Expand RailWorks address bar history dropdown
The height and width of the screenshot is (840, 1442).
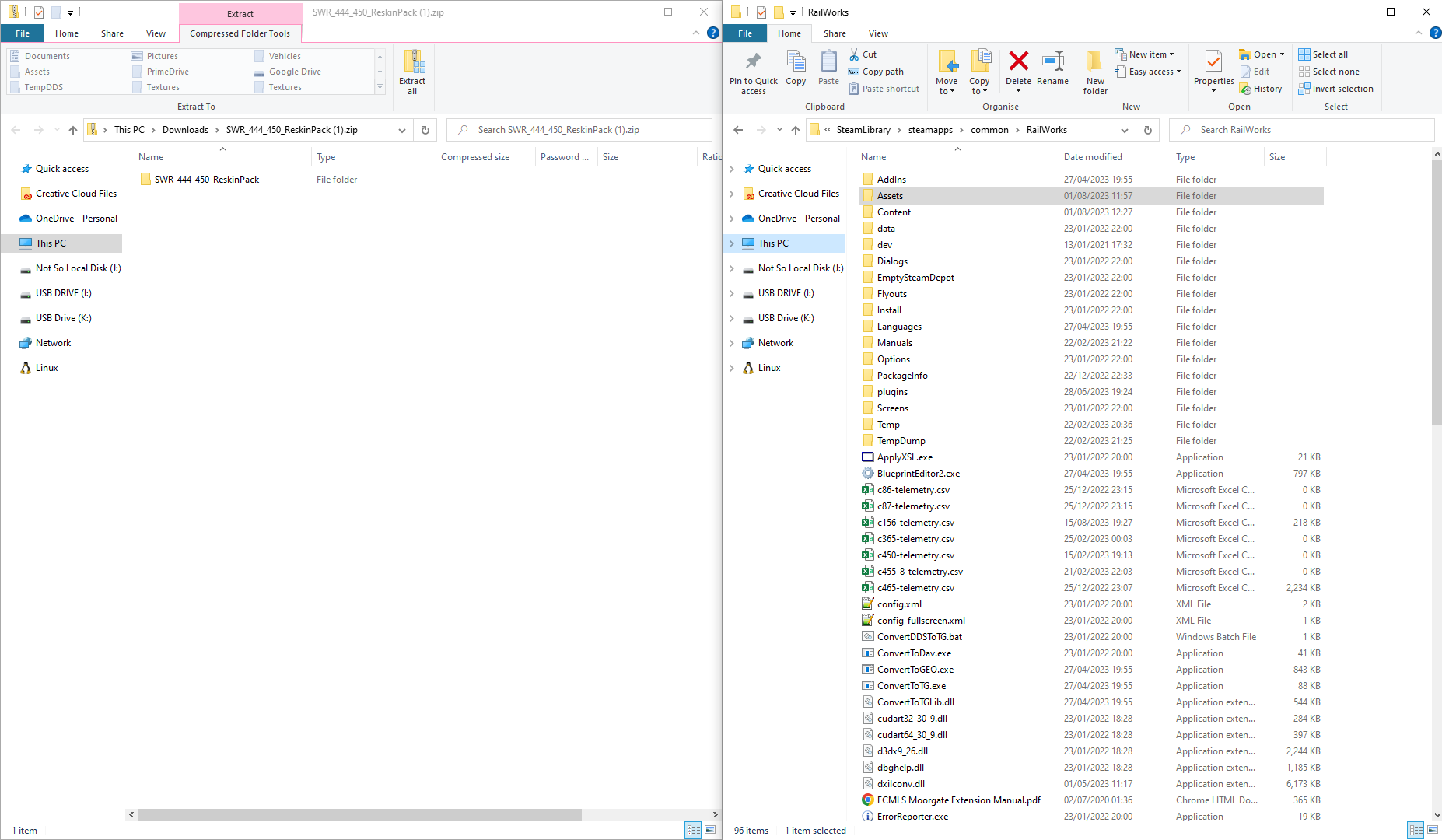(x=1125, y=130)
